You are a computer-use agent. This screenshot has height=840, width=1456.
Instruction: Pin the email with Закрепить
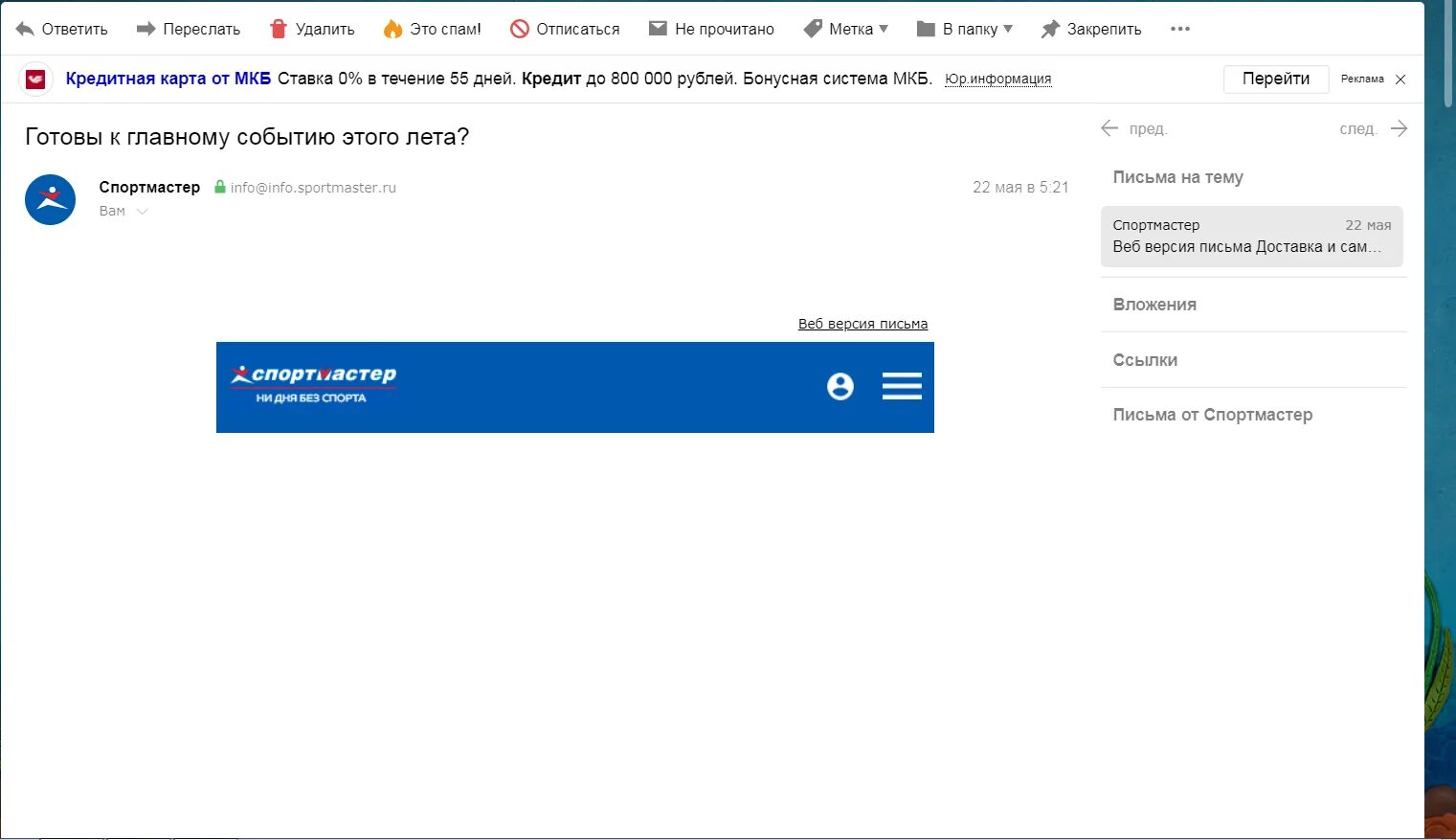(1091, 29)
